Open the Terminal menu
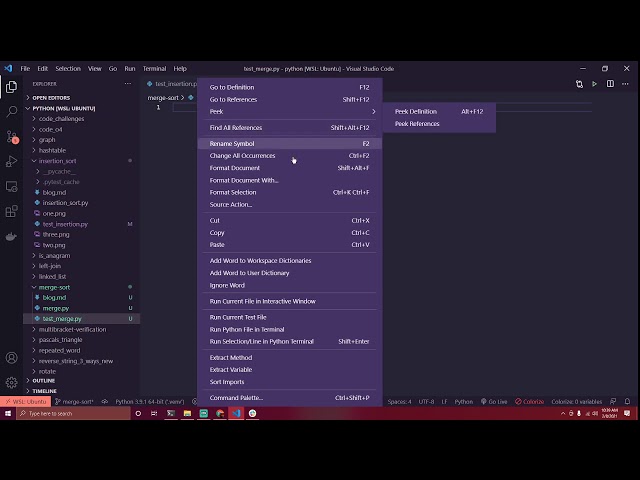This screenshot has width=640, height=480. point(154,69)
